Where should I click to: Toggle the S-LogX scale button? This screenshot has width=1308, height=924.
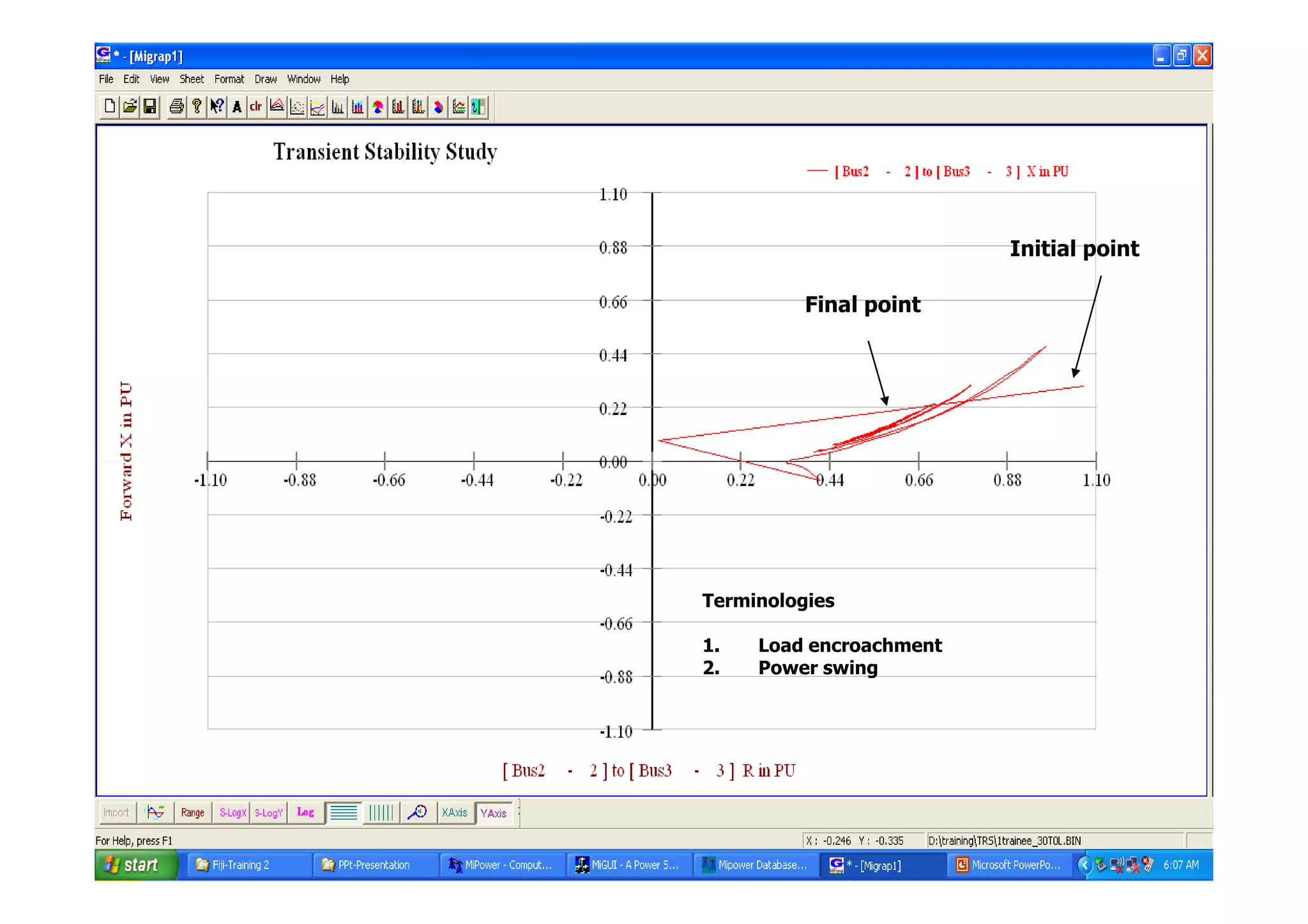point(232,812)
